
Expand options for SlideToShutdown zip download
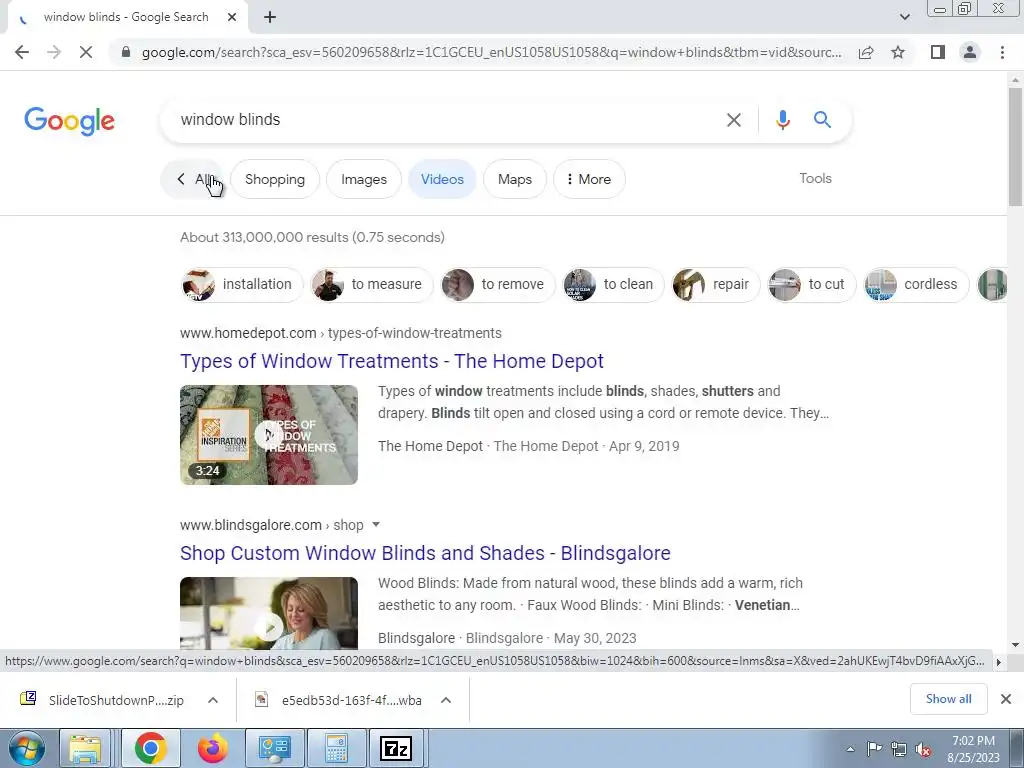click(x=213, y=700)
